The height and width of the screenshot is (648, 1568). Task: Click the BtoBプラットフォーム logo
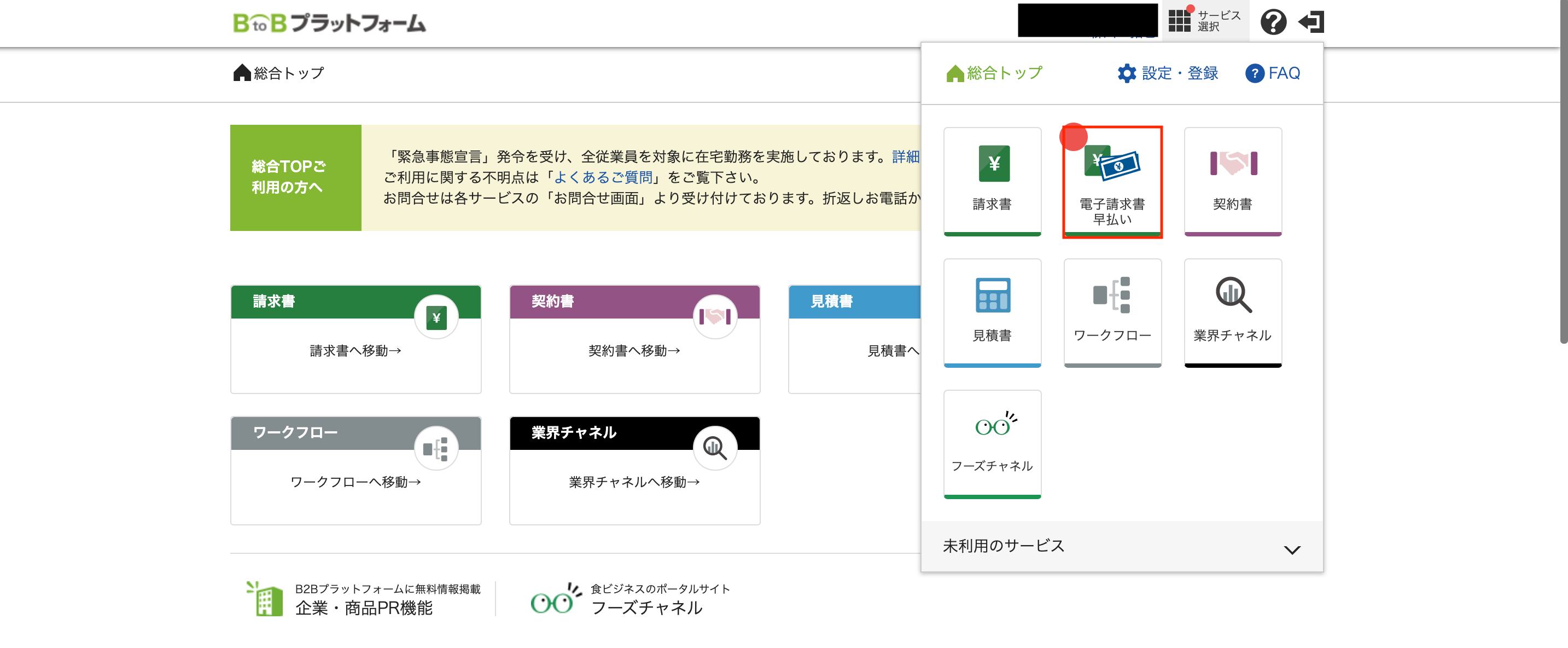click(329, 22)
